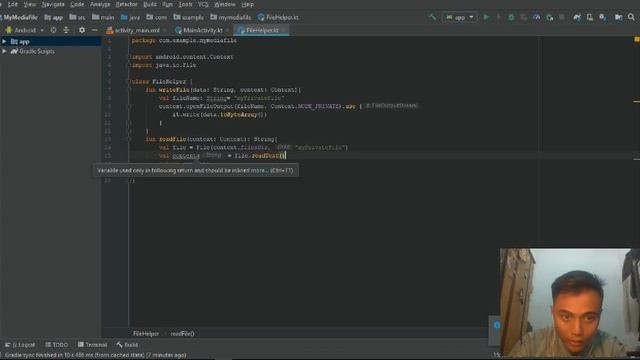
Task: Start debugging with the Debug bug icon
Action: pos(511,17)
